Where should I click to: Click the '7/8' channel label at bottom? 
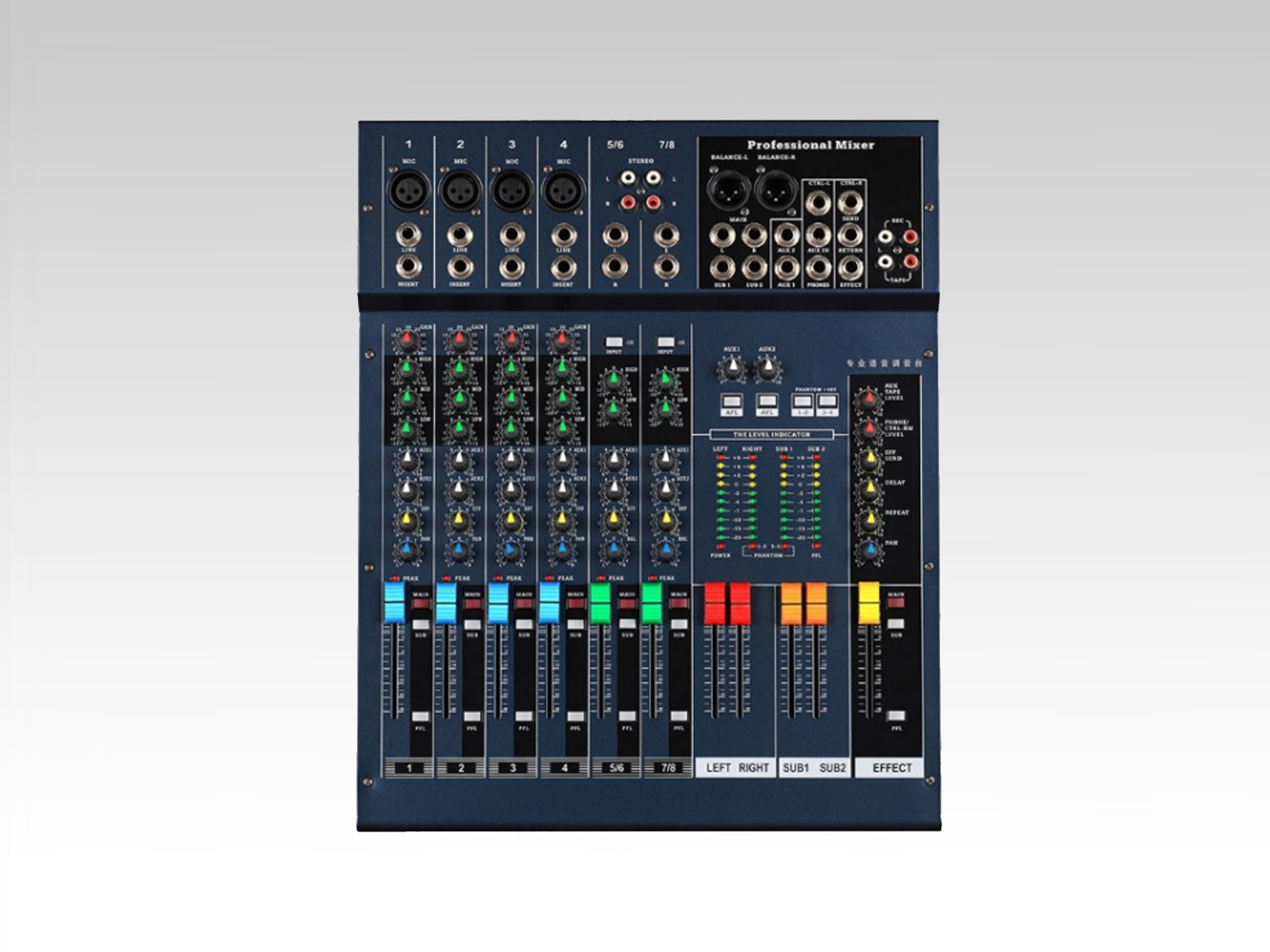click(668, 768)
